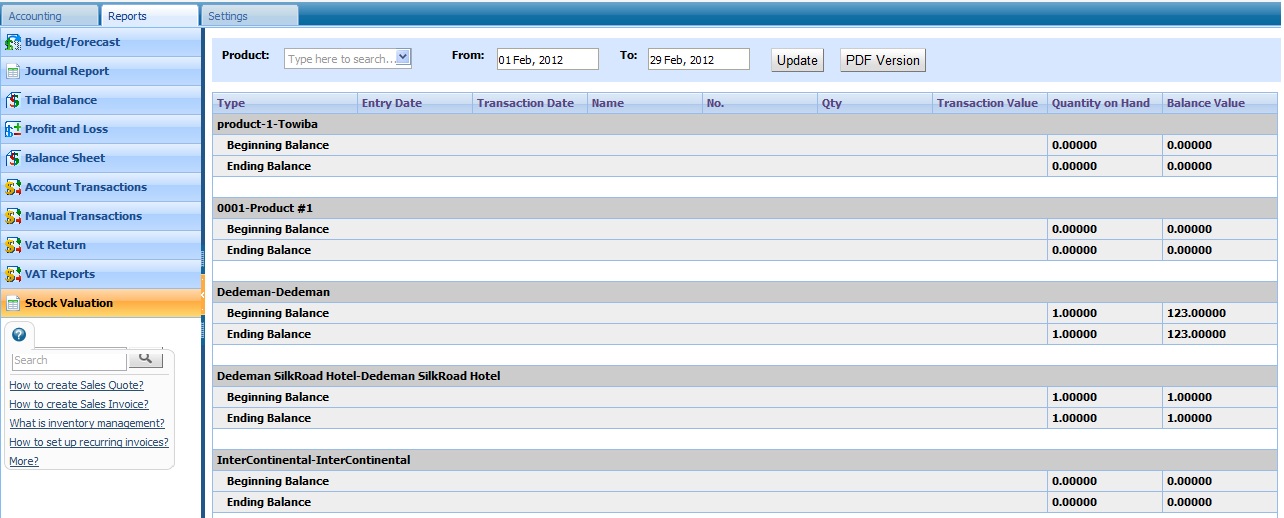This screenshot has width=1284, height=518.
Task: Click the blue help question mark icon
Action: pyautogui.click(x=19, y=335)
